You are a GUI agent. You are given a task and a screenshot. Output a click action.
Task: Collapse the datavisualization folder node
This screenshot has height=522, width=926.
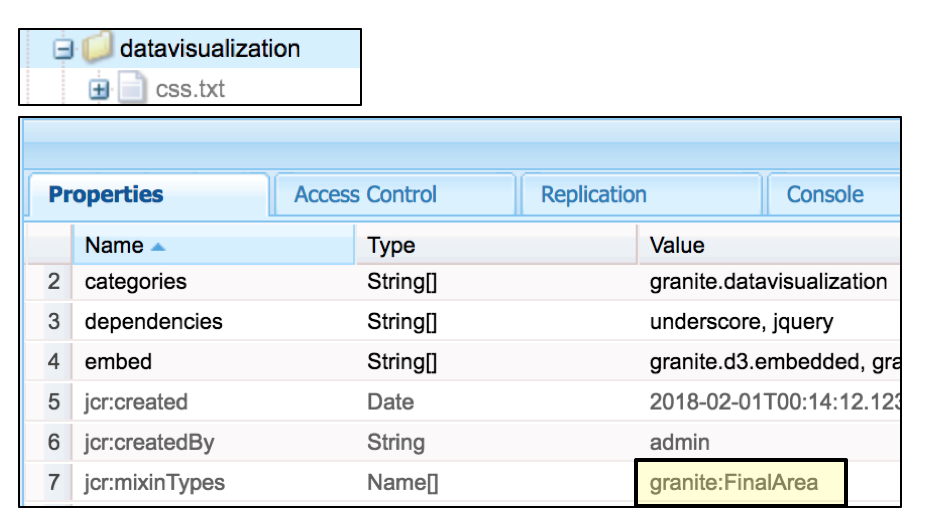point(64,49)
